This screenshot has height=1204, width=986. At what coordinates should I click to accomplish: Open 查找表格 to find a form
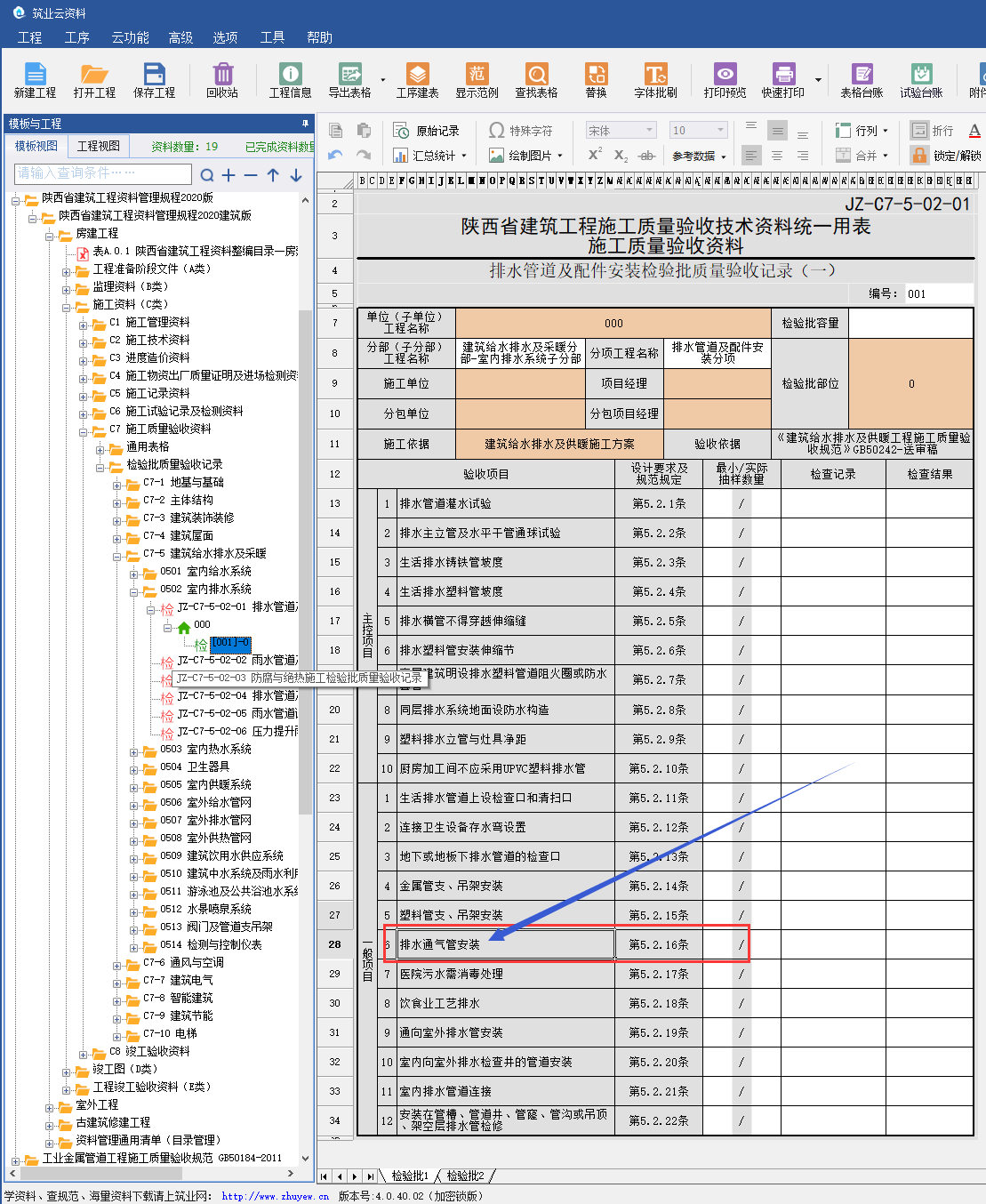(536, 79)
